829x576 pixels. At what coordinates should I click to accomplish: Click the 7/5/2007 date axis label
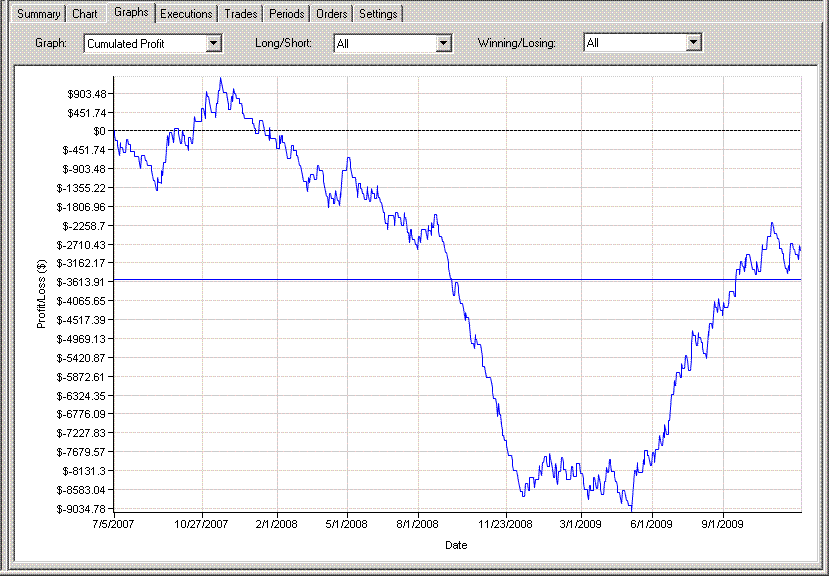click(114, 523)
